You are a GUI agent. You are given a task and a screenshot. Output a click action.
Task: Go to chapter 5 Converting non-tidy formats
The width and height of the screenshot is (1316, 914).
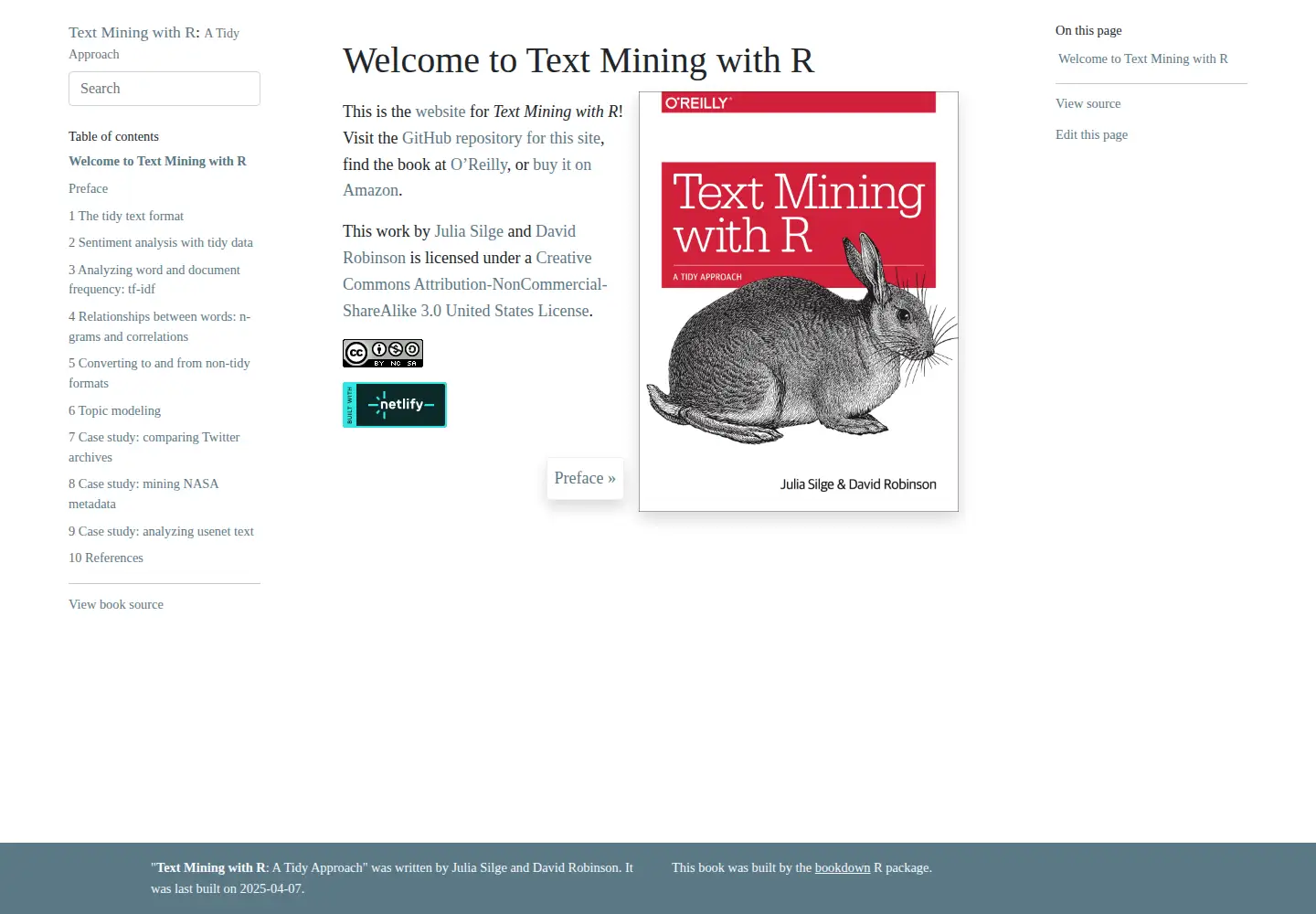point(159,373)
